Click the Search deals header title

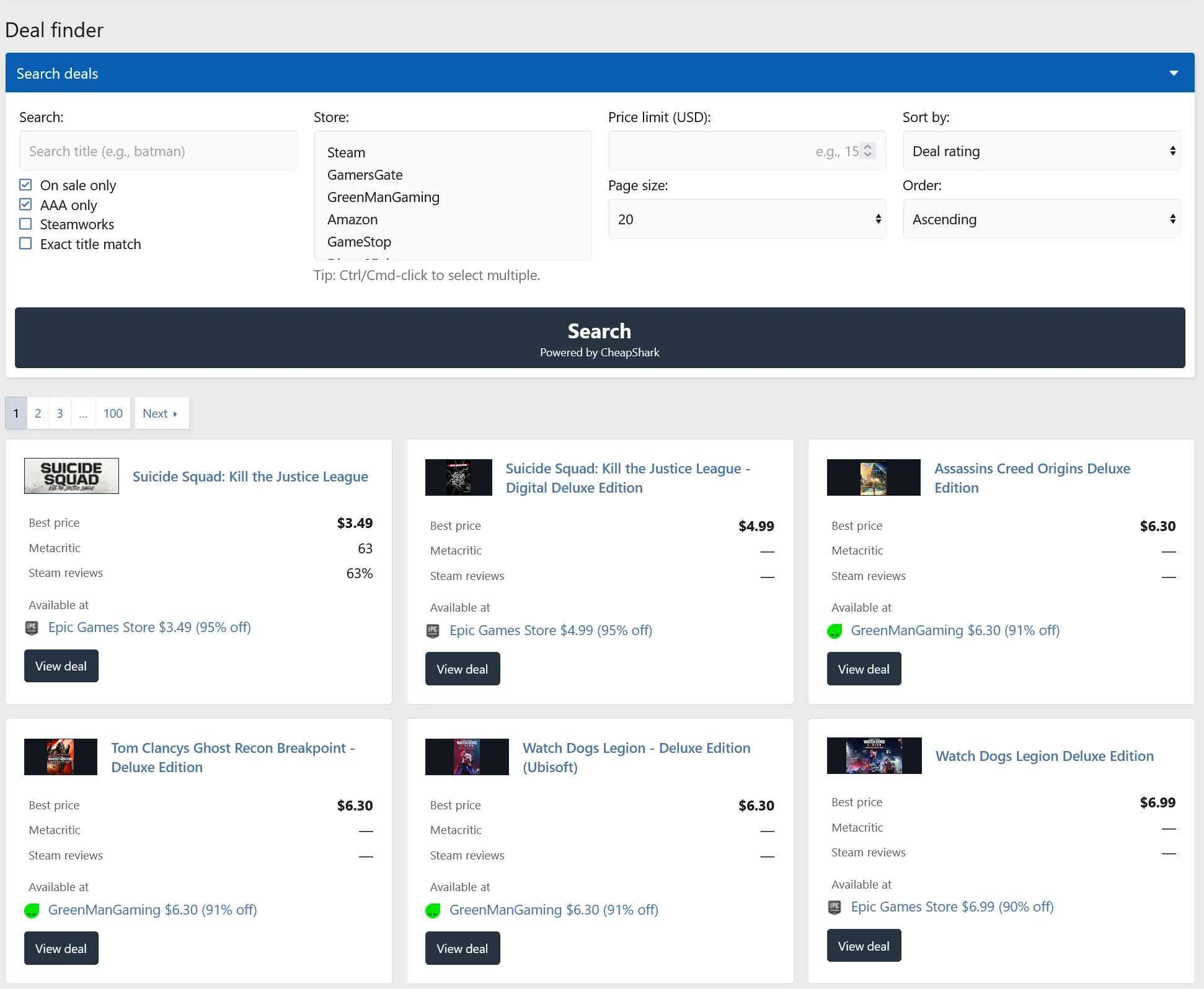(x=57, y=73)
